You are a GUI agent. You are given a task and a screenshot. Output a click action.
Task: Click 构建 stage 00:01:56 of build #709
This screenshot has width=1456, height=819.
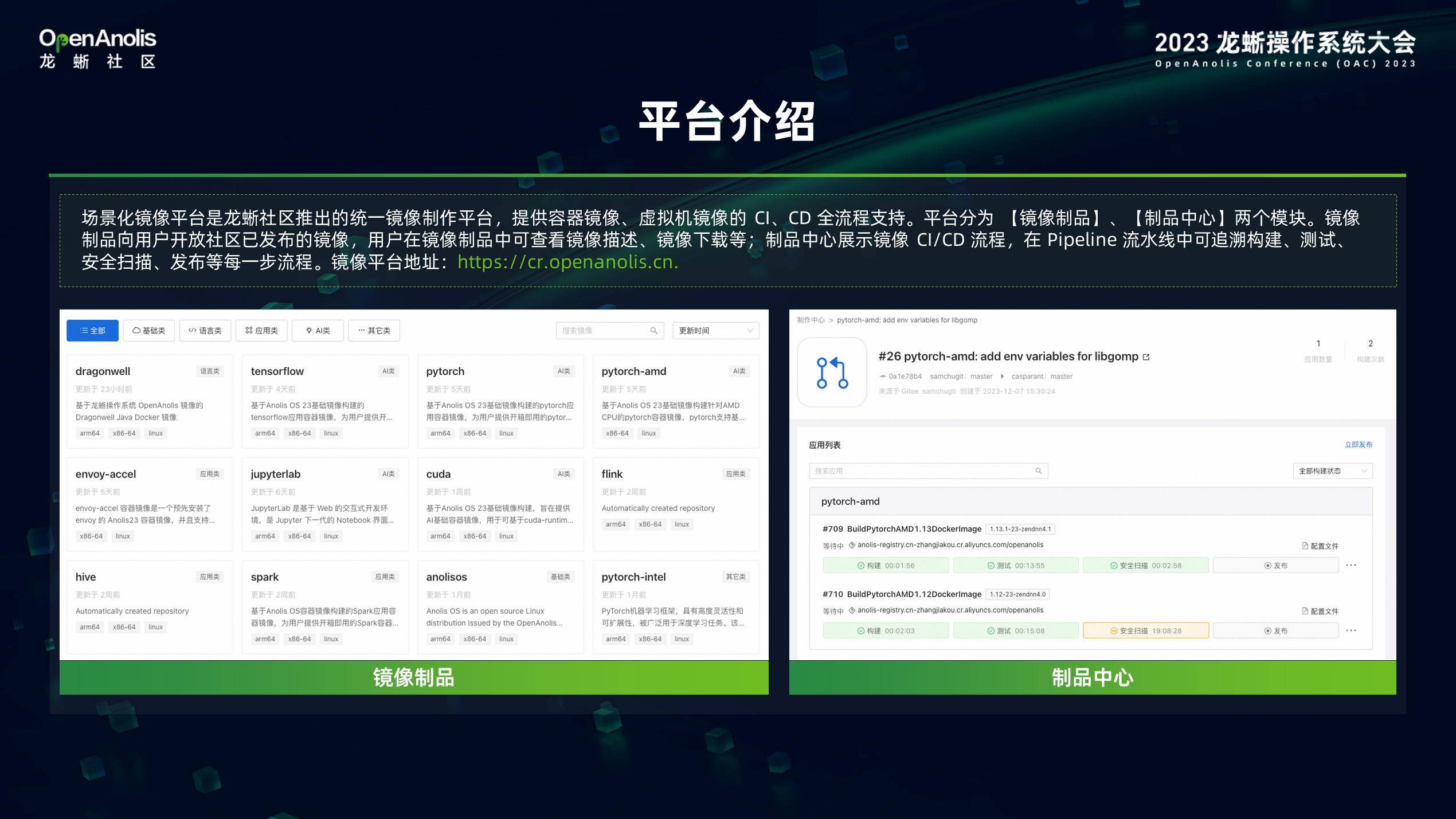886,565
